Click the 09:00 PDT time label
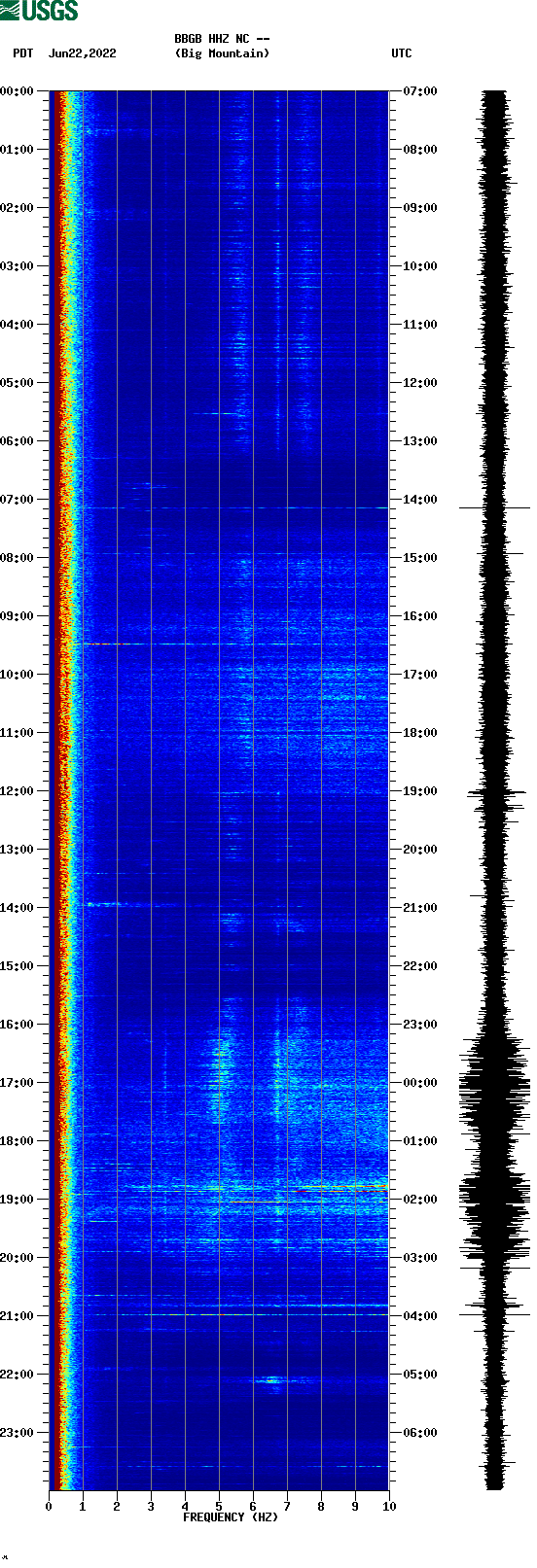Viewport: 537px width, 1568px height. 17,616
